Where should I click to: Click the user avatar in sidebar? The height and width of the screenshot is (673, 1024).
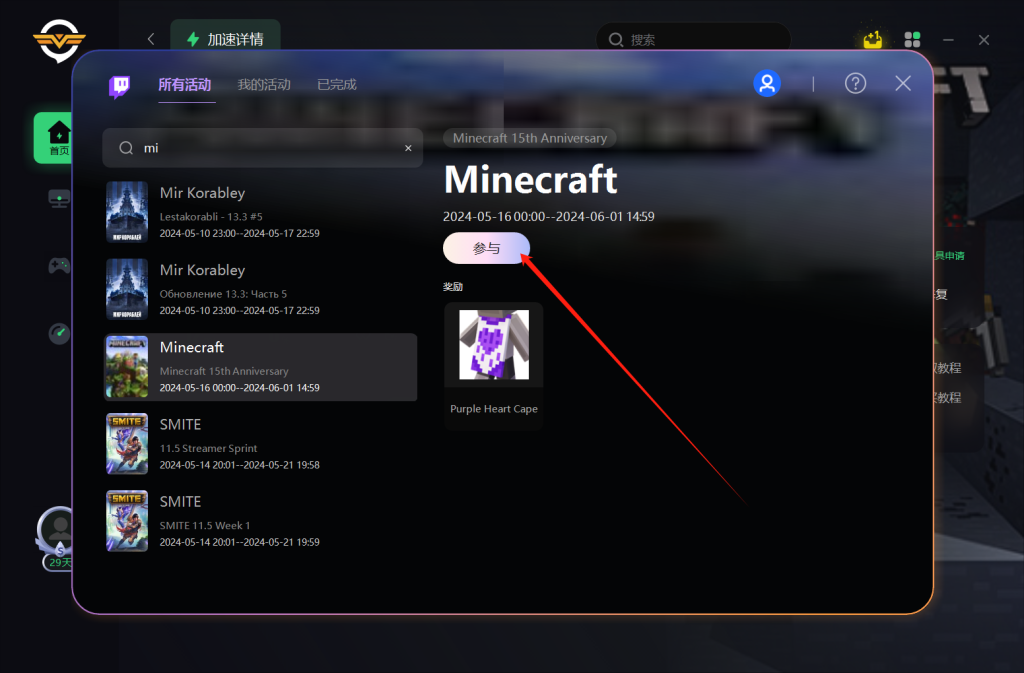[59, 529]
